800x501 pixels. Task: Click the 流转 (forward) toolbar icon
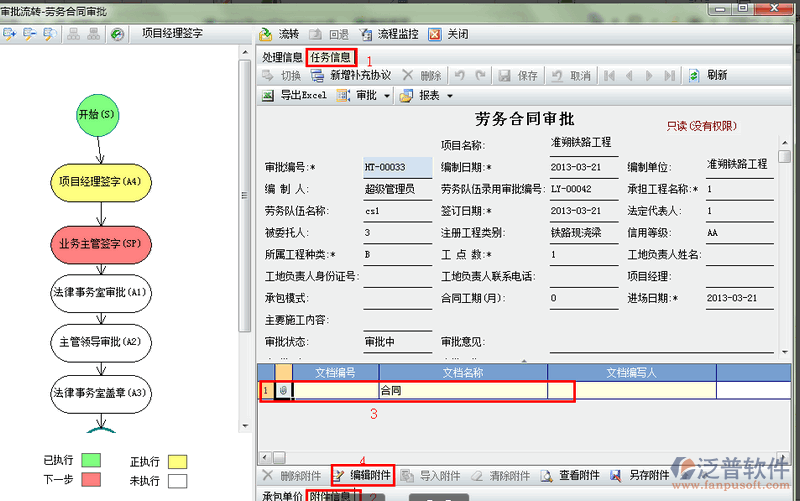point(266,33)
